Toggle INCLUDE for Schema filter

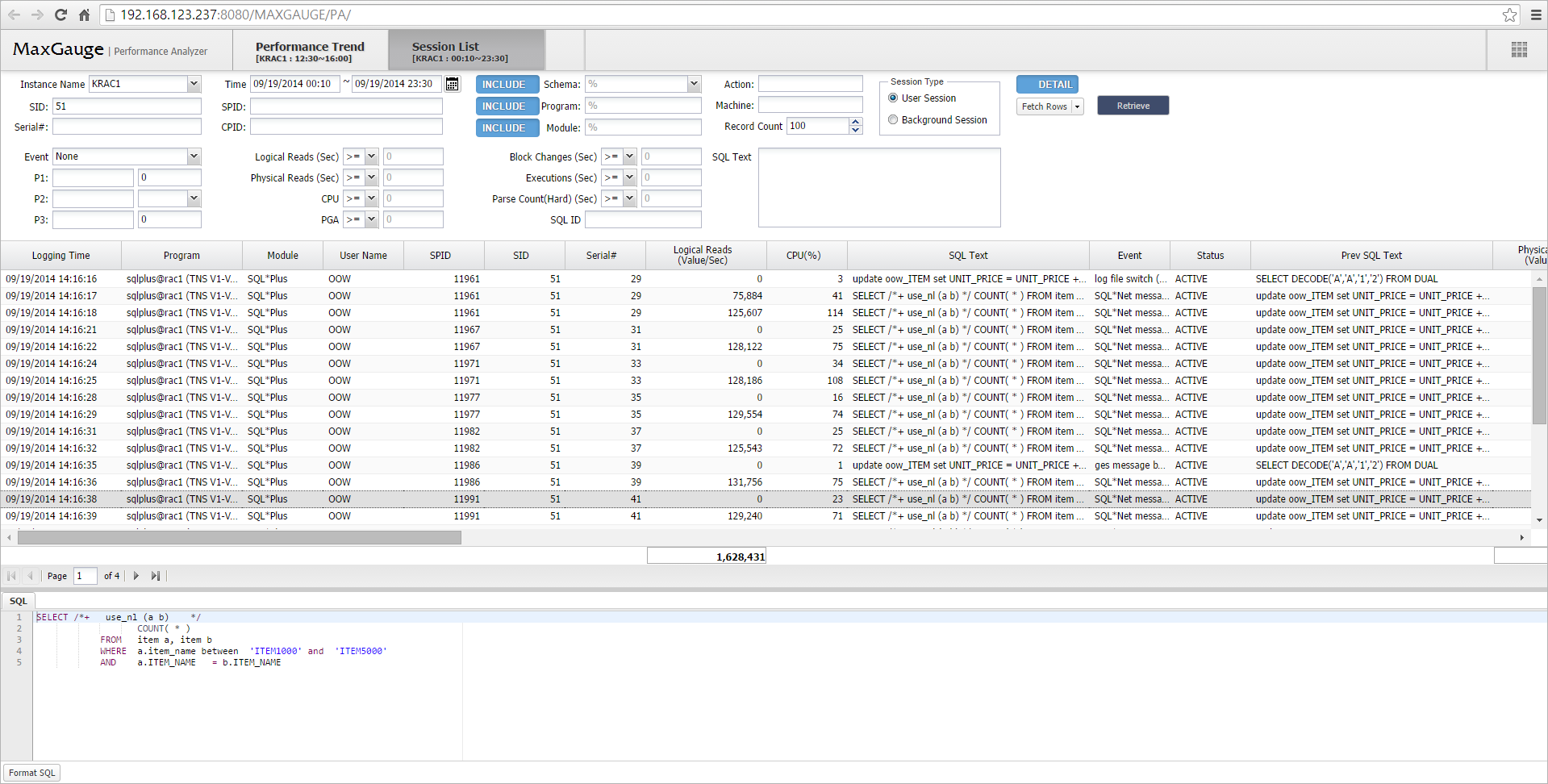pyautogui.click(x=507, y=85)
